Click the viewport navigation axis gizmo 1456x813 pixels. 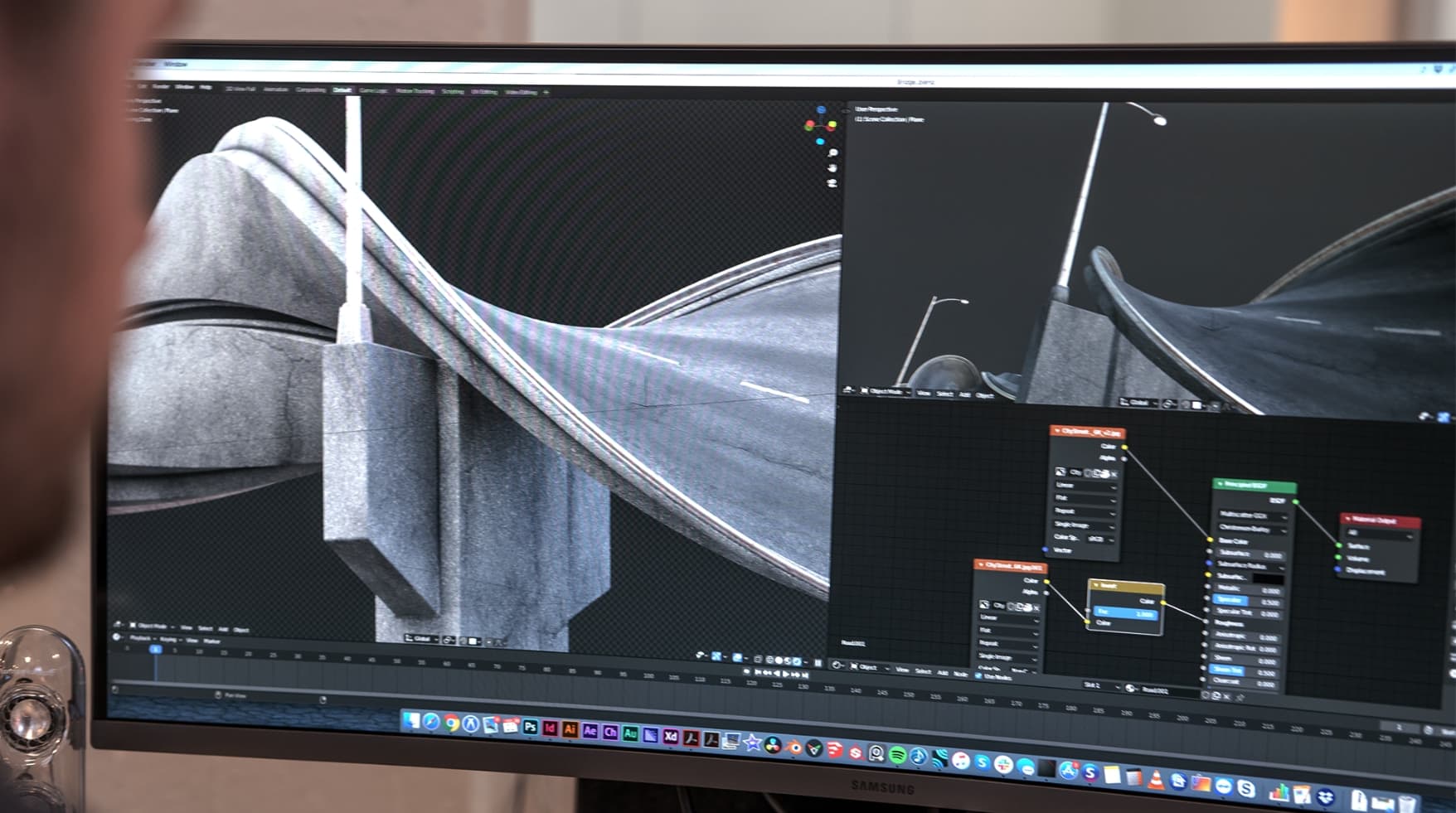pyautogui.click(x=820, y=125)
